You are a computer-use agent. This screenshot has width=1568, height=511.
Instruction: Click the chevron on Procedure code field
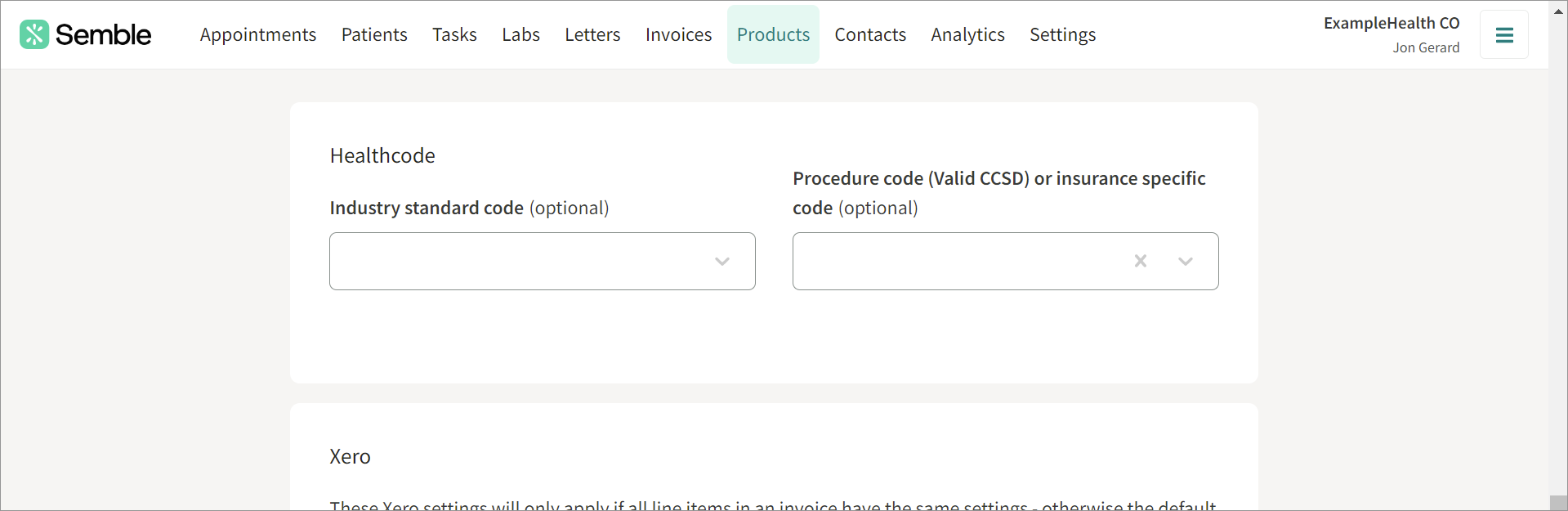tap(1185, 261)
